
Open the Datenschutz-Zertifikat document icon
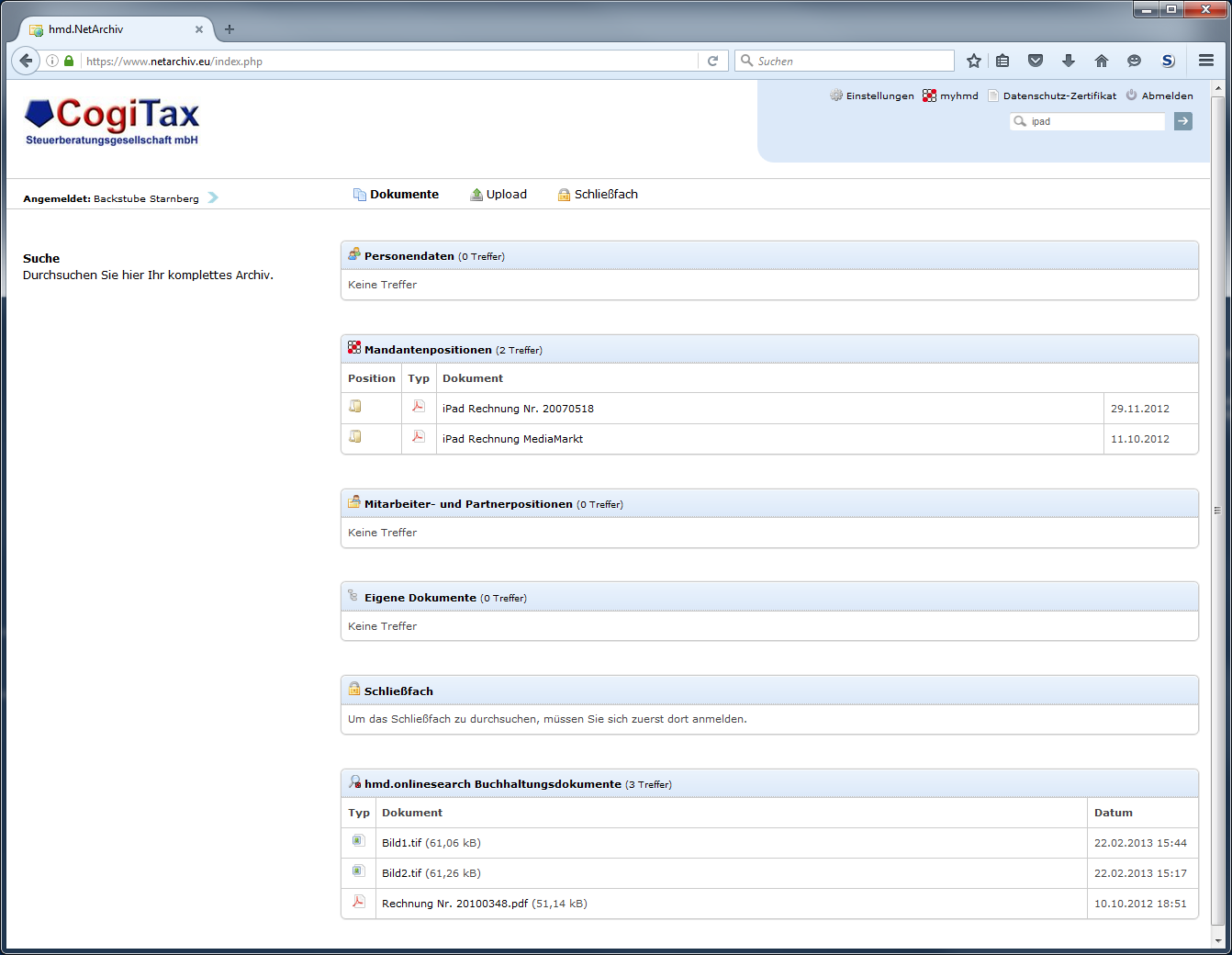pos(992,95)
